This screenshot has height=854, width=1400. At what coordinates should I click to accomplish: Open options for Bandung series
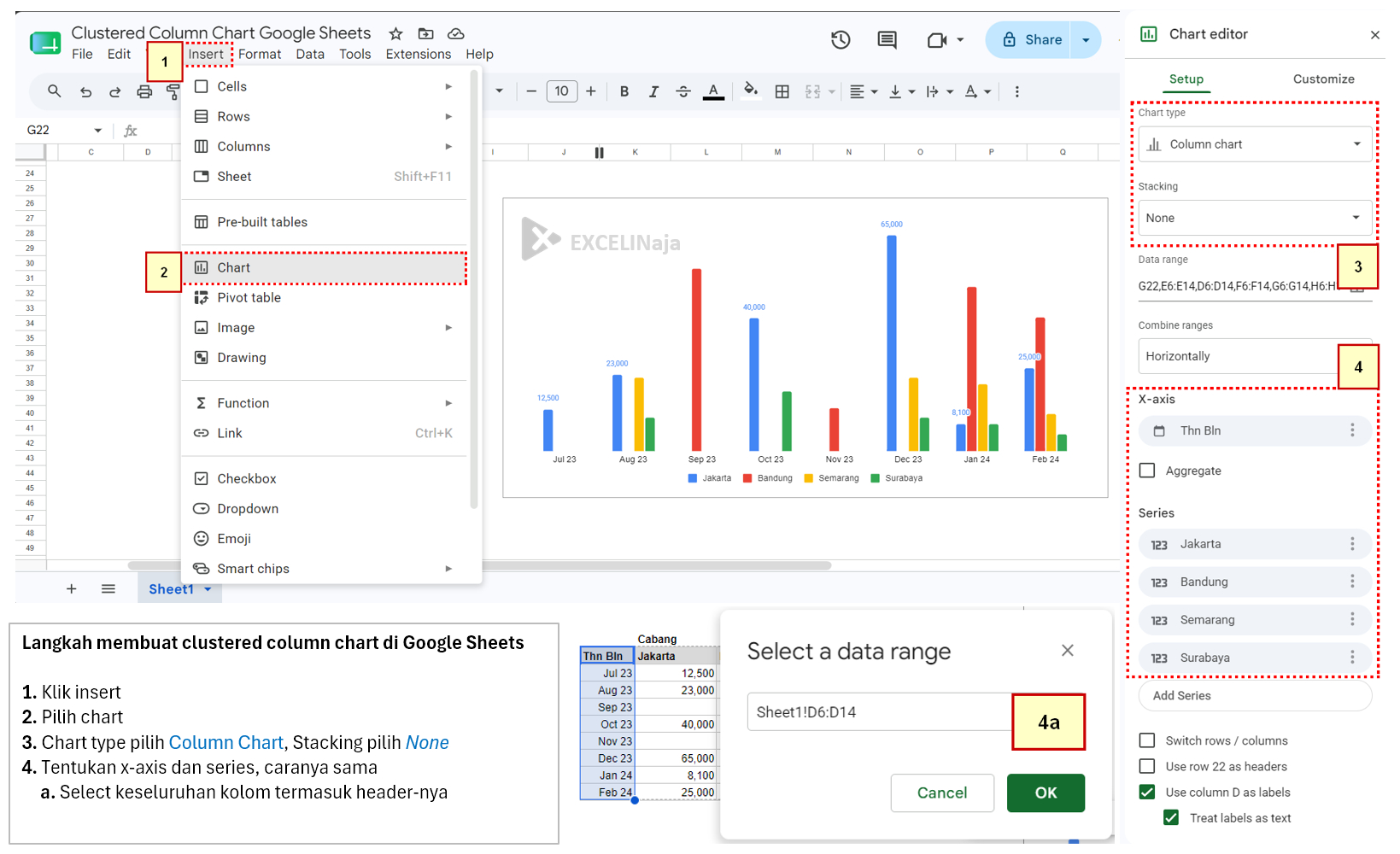pyautogui.click(x=1352, y=582)
